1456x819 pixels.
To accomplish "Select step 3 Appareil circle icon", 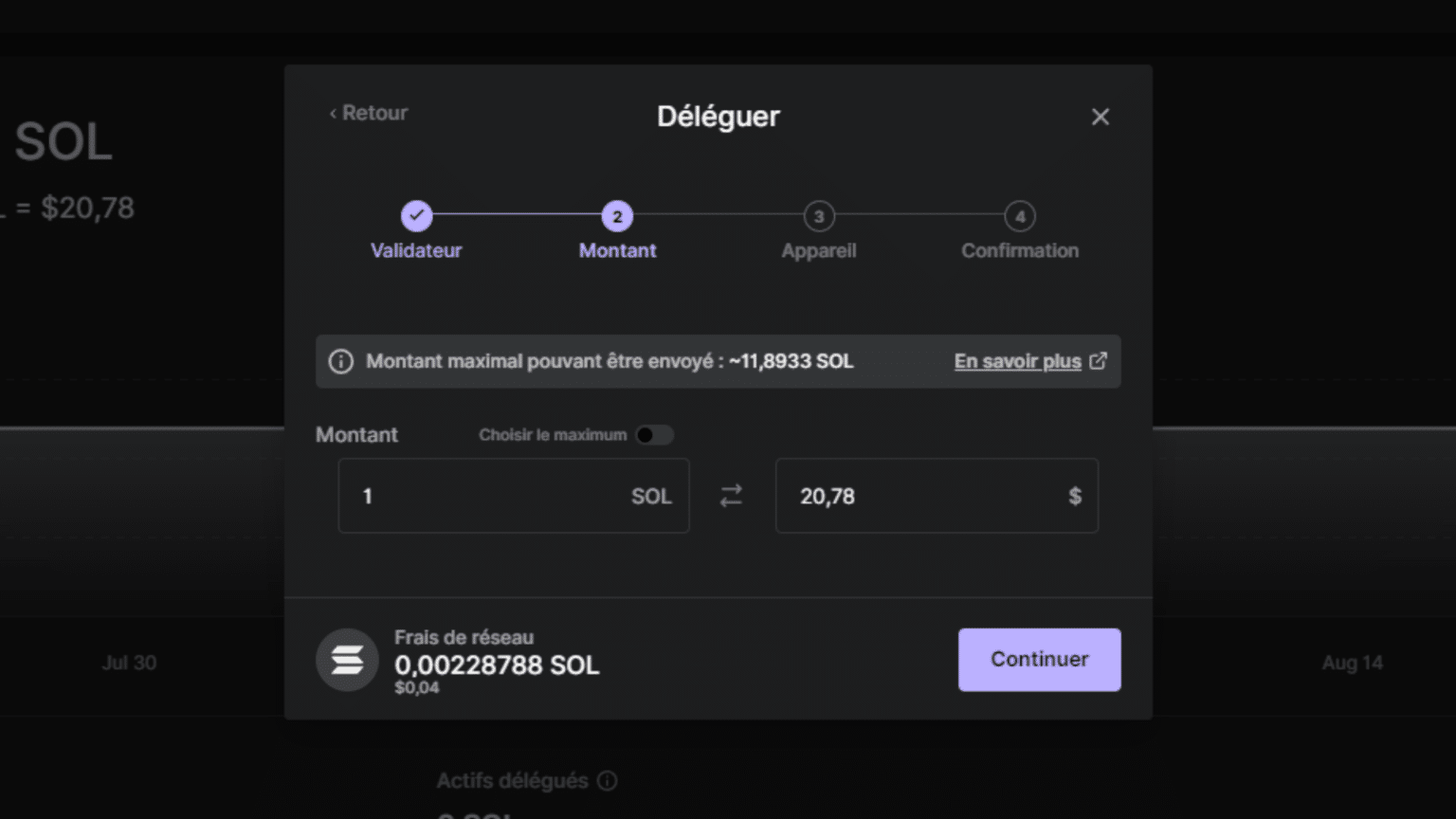I will pos(819,216).
